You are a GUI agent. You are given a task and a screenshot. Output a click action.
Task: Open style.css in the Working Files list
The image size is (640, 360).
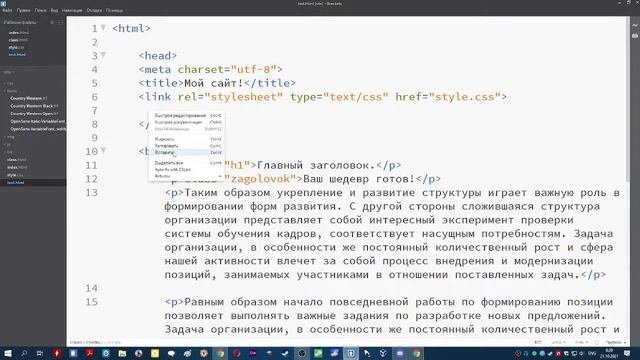tap(16, 47)
